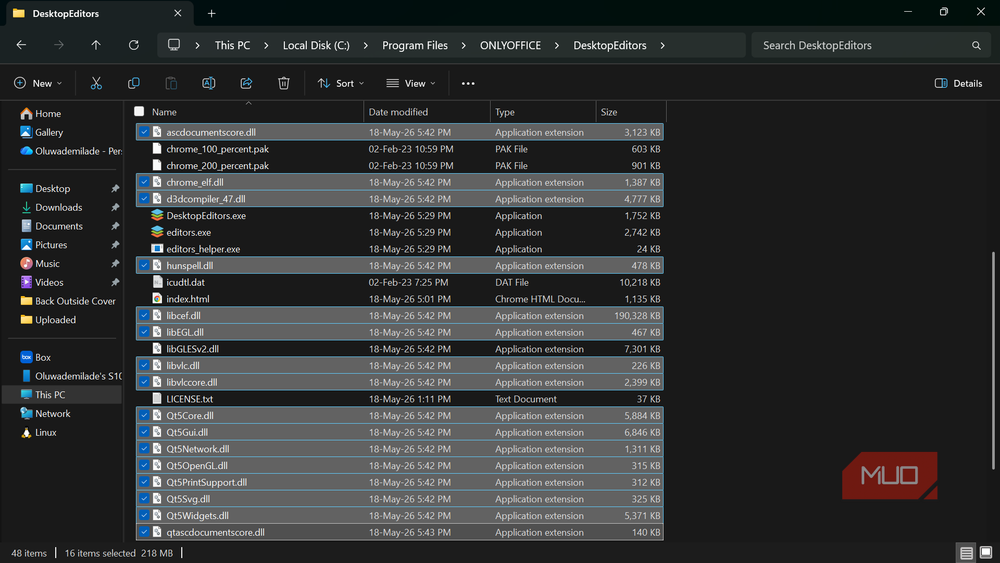Open the Sort dropdown menu
Screen dimensions: 1000x563
(x=341, y=83)
